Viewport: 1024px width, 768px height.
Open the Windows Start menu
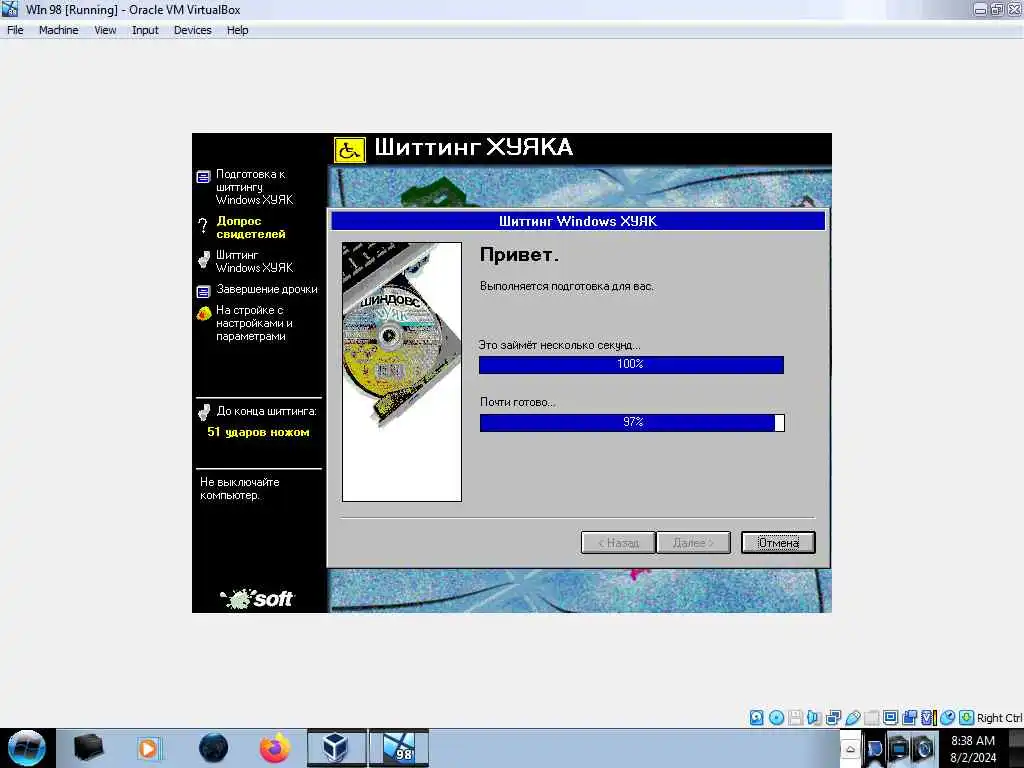coord(26,748)
